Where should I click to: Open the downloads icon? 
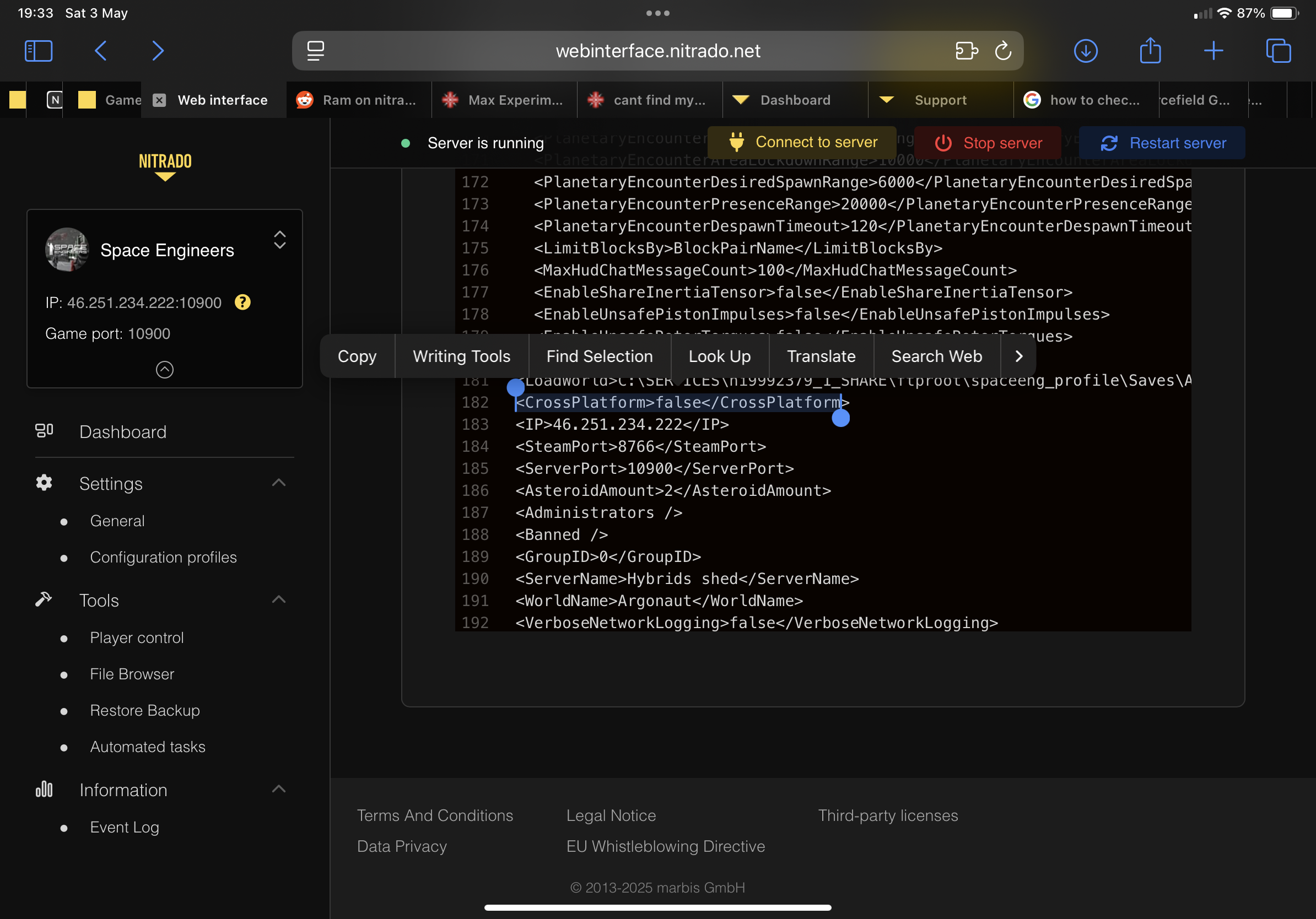(x=1086, y=51)
